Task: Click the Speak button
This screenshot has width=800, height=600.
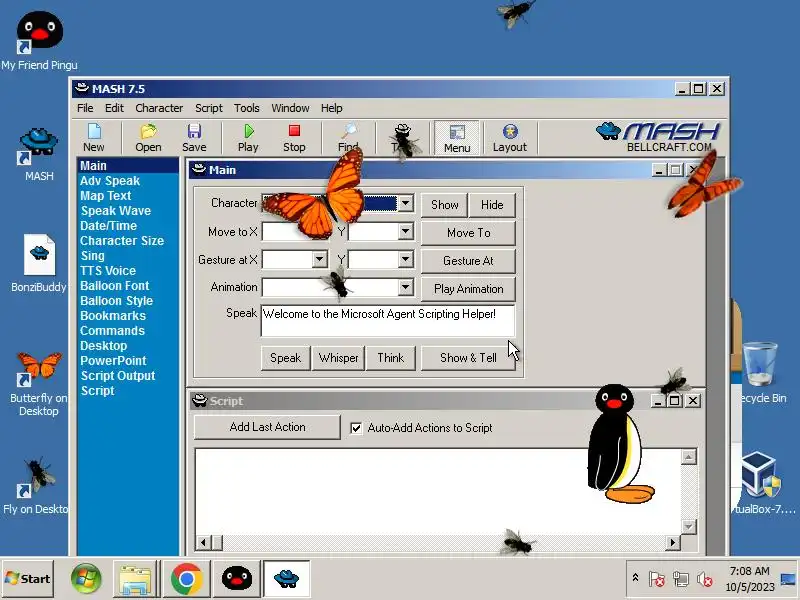Action: coord(286,358)
